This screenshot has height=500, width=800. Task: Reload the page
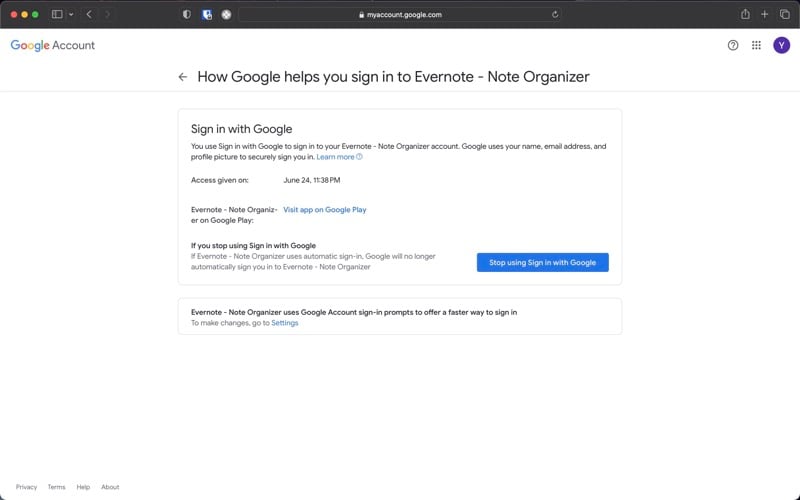pos(555,14)
